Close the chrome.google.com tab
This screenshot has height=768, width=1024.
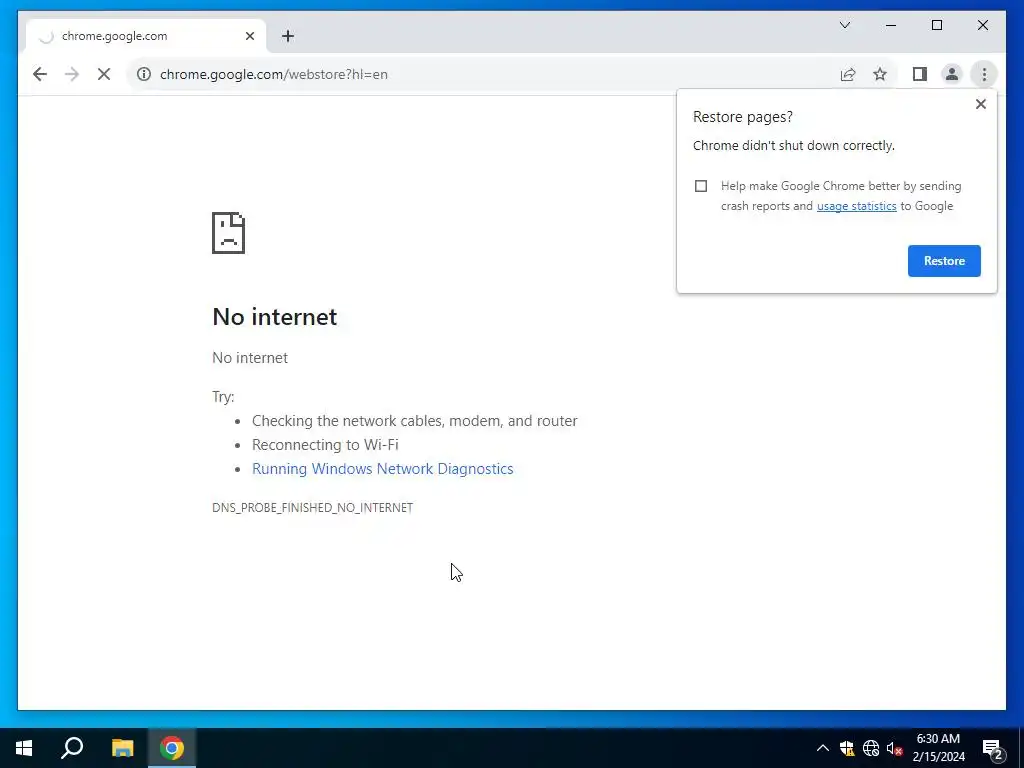(x=249, y=36)
